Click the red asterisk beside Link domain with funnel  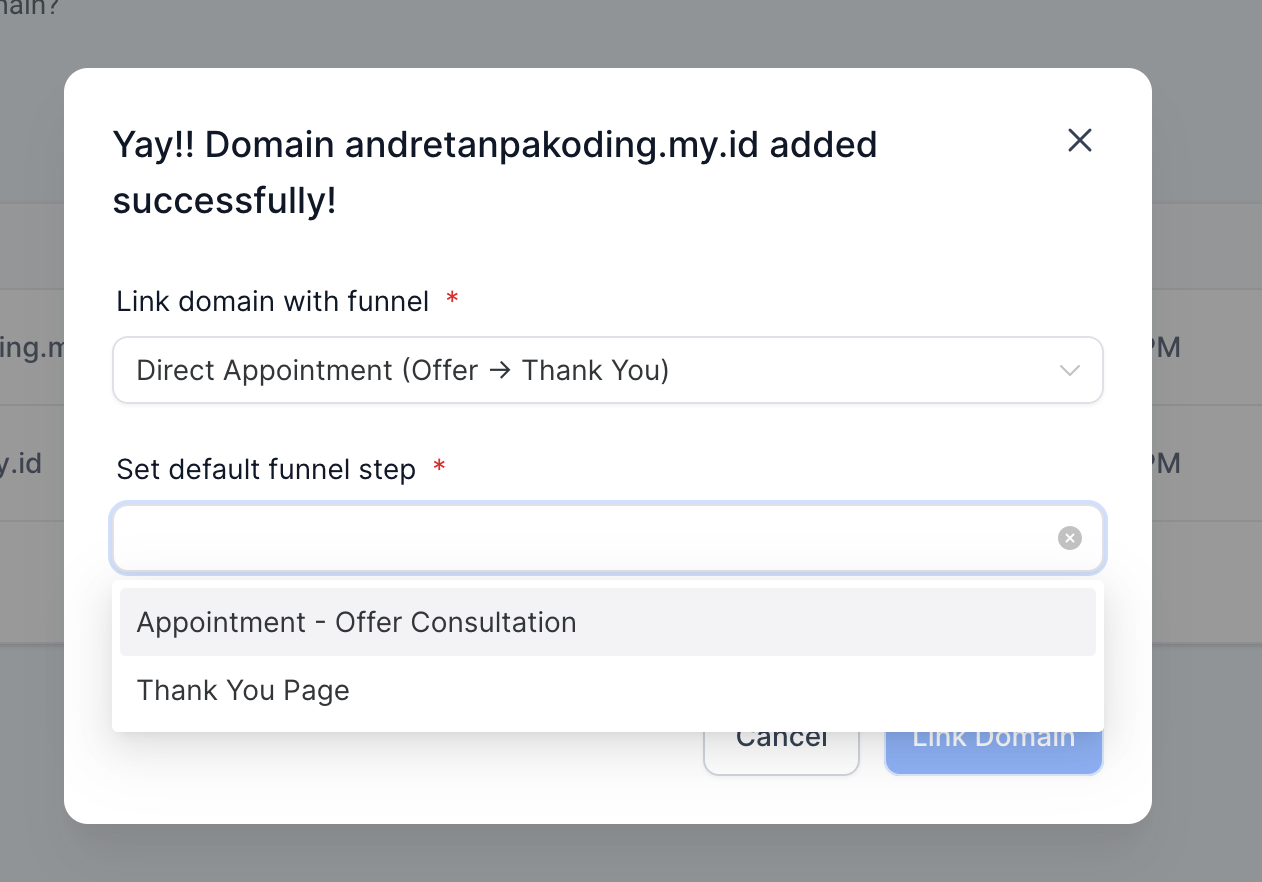[451, 298]
